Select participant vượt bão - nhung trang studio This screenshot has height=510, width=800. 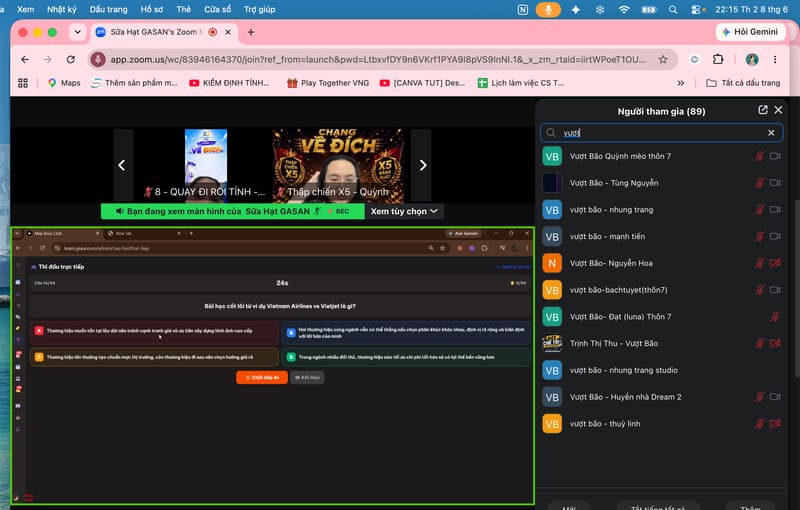(661, 370)
